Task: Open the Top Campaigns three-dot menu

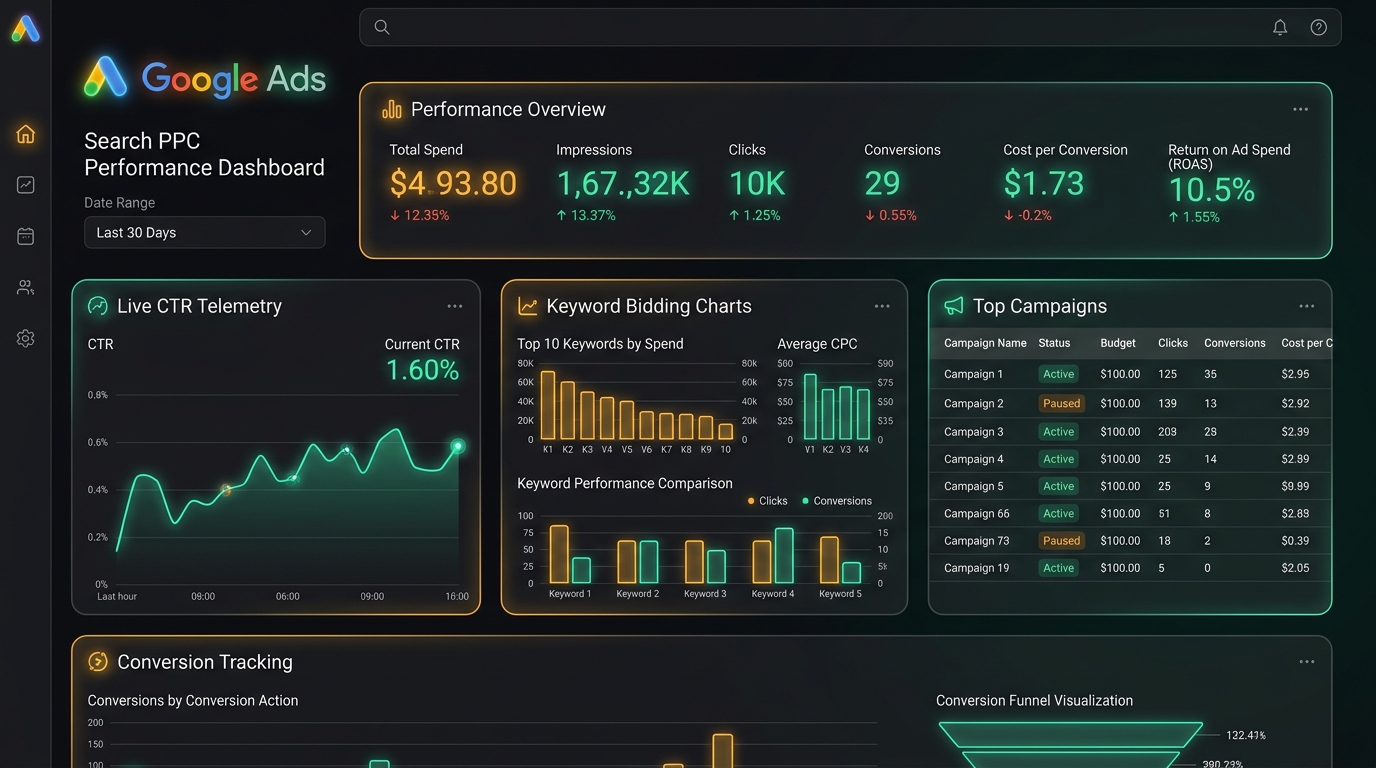Action: (x=1307, y=306)
